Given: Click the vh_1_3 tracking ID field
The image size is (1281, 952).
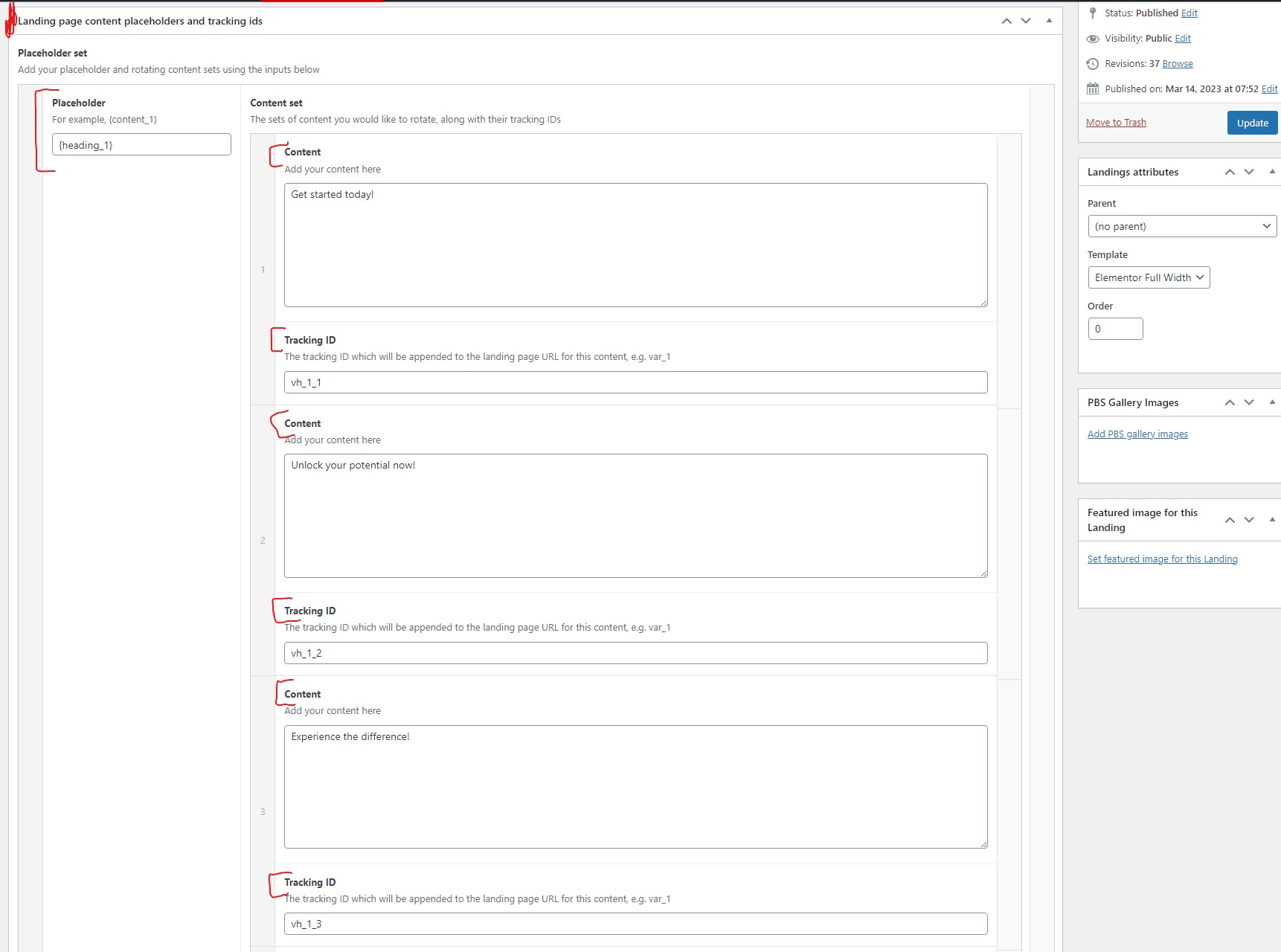Looking at the screenshot, I should click(x=636, y=924).
